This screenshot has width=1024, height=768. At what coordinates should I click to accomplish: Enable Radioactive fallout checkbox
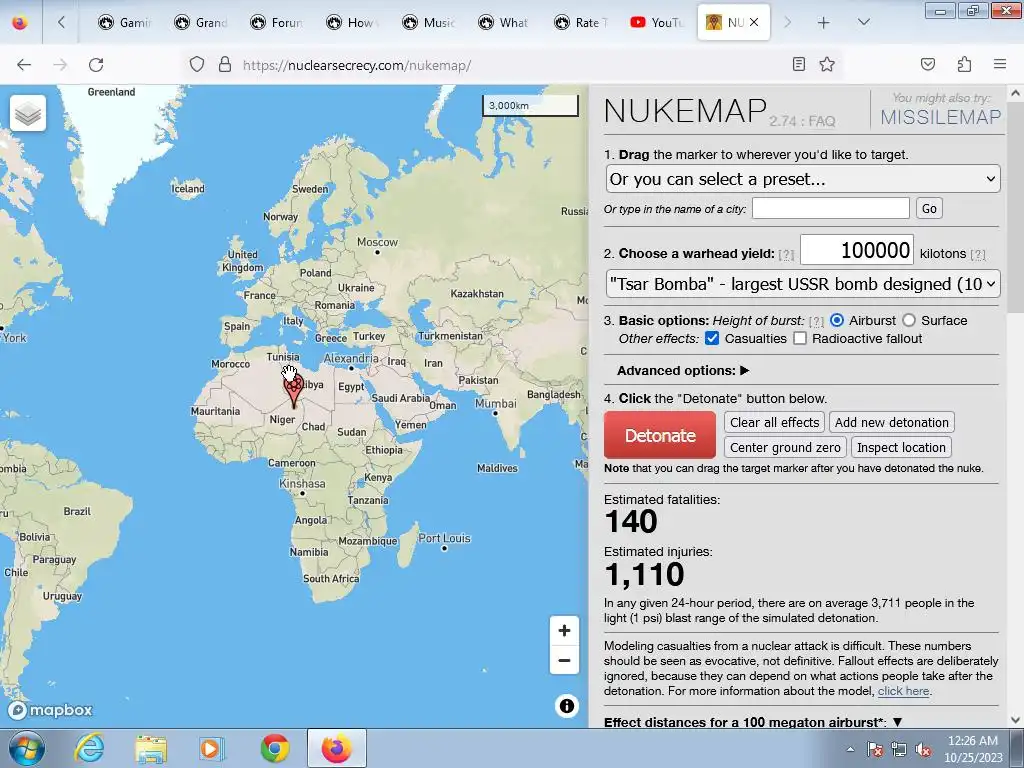tap(800, 338)
